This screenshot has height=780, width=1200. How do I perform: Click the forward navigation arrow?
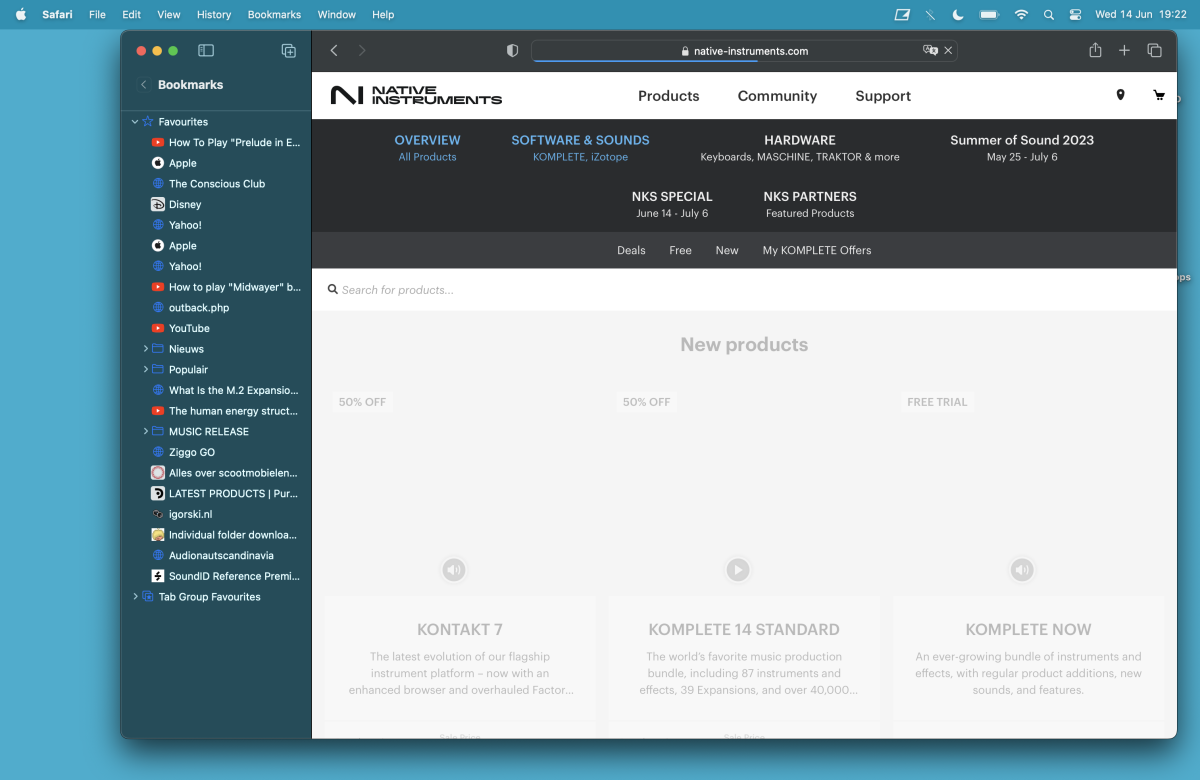(362, 51)
